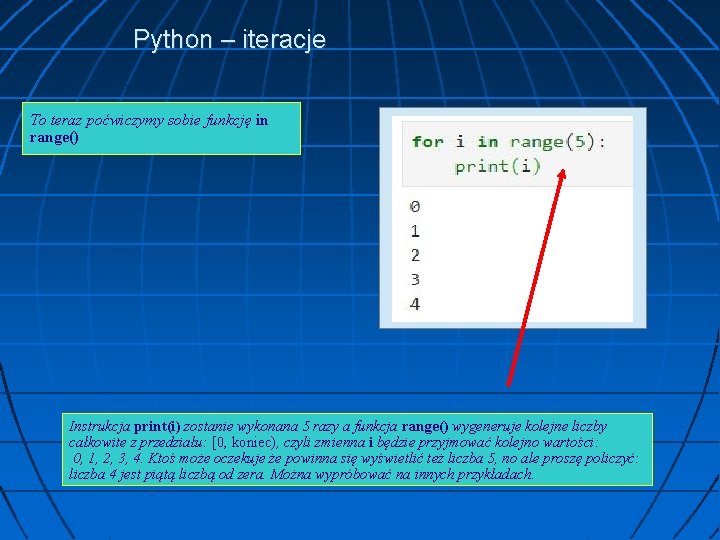Click output value 0

(x=415, y=207)
